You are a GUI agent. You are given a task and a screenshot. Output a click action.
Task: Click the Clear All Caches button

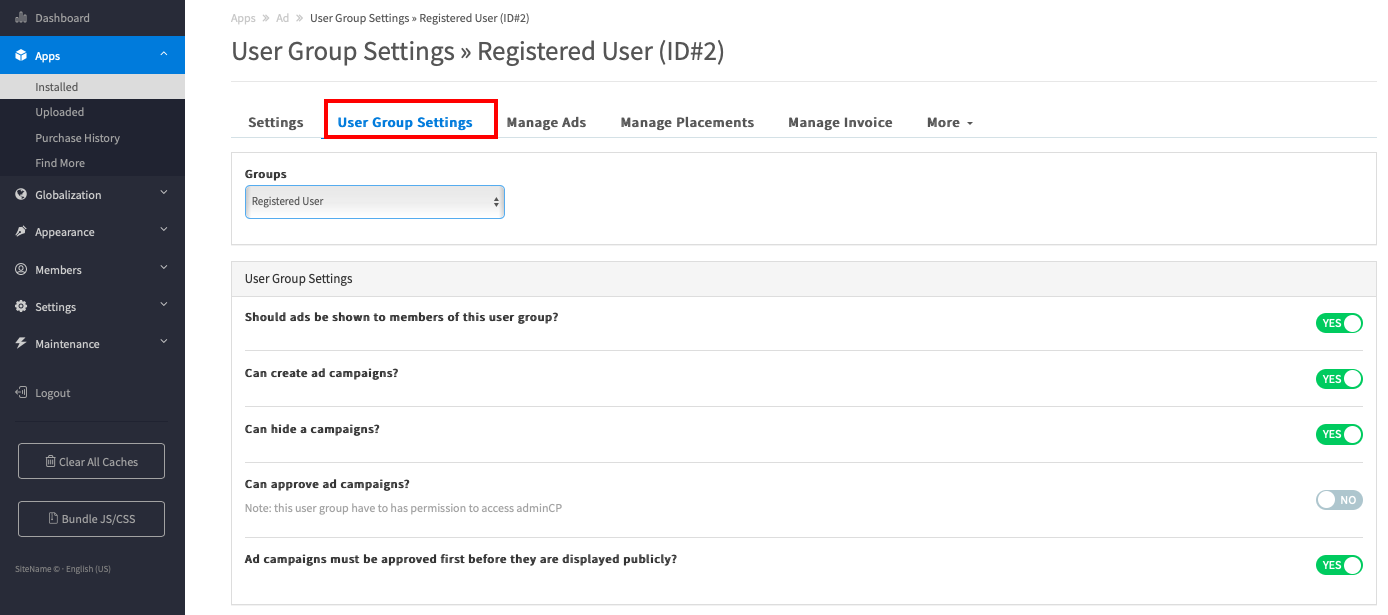91,461
